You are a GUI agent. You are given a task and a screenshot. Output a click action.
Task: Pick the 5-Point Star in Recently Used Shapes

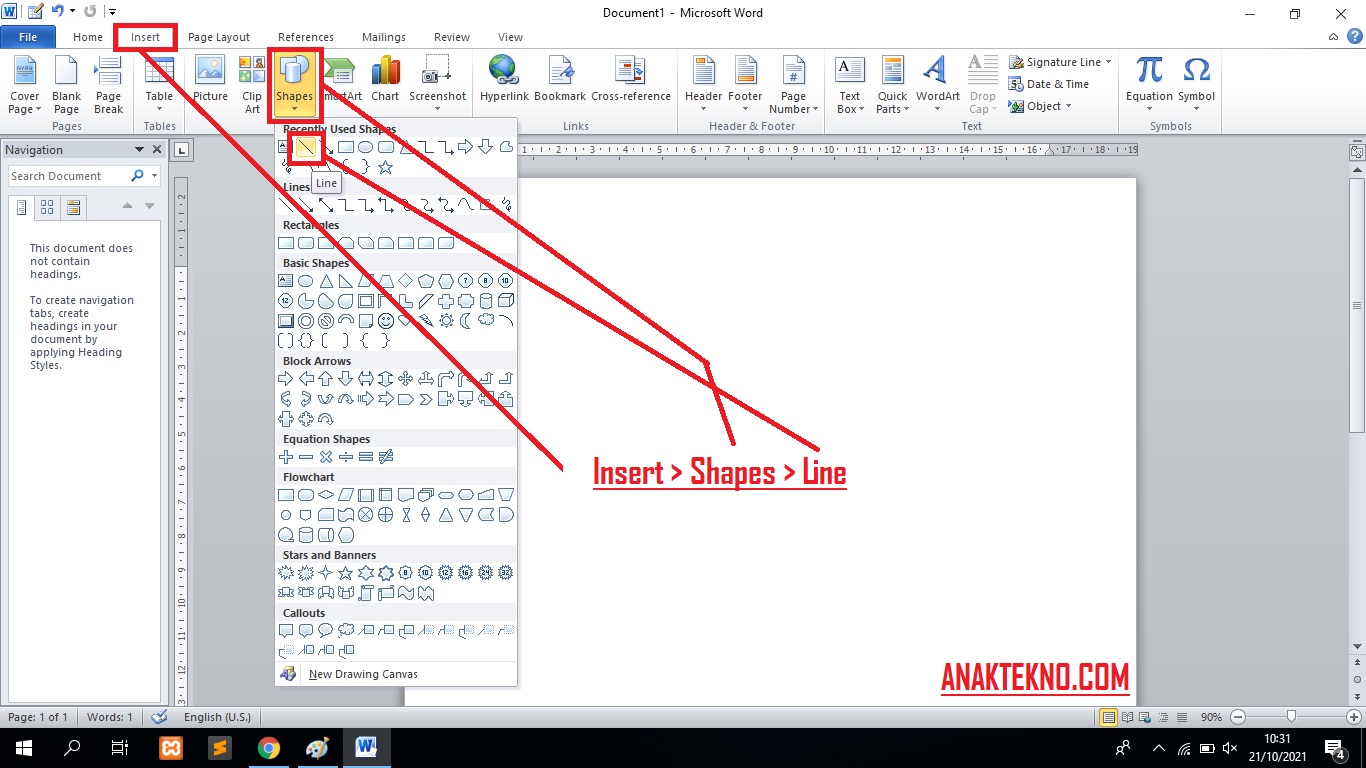click(x=386, y=167)
